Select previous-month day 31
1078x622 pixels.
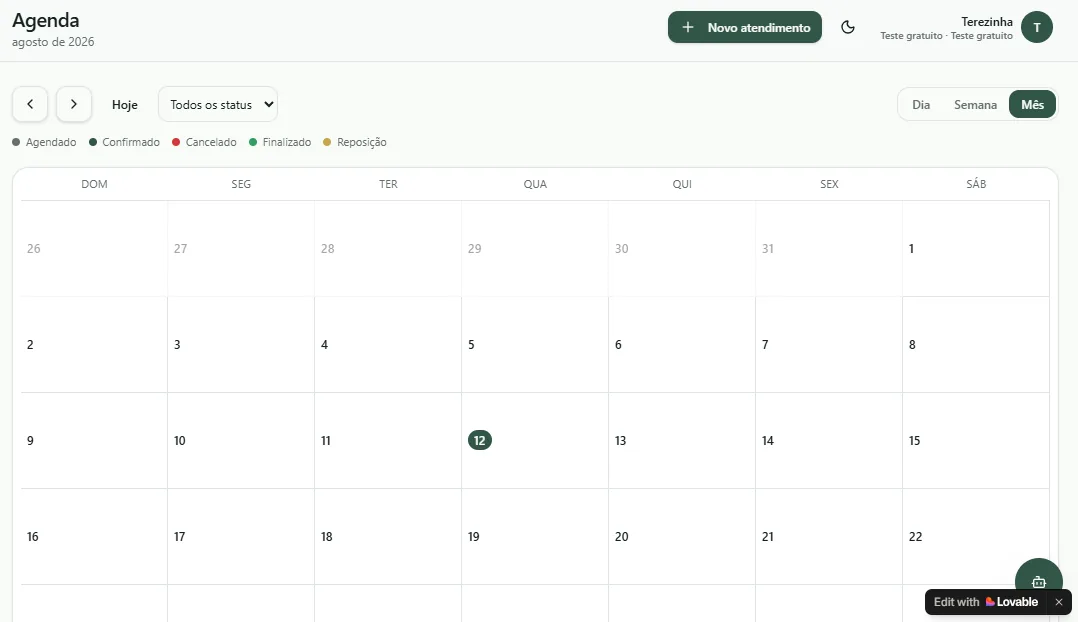pos(768,249)
